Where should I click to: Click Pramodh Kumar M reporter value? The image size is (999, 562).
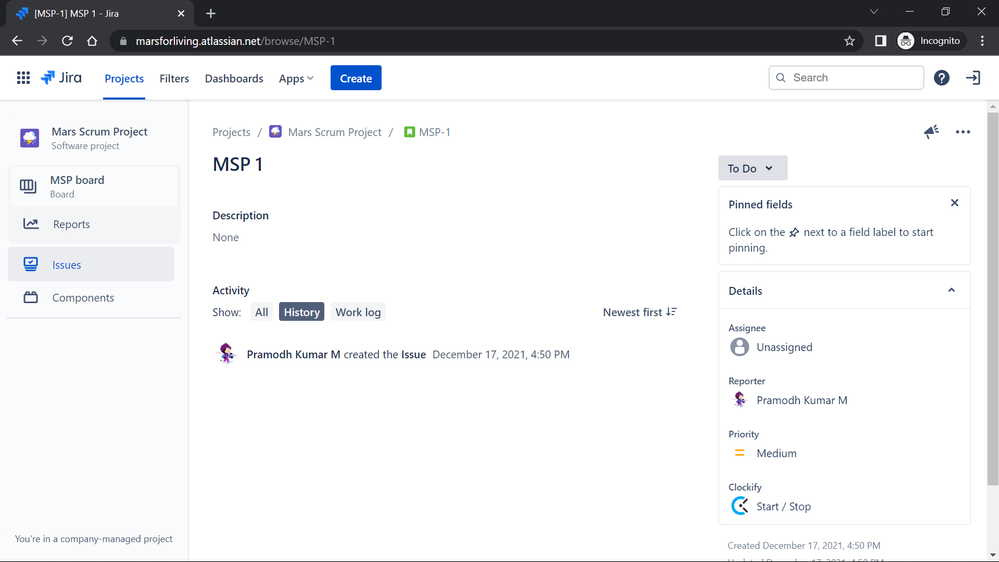tap(801, 400)
